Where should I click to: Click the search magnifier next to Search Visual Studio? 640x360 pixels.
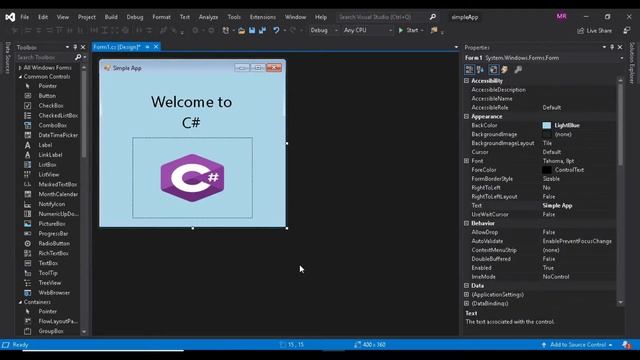click(x=433, y=17)
